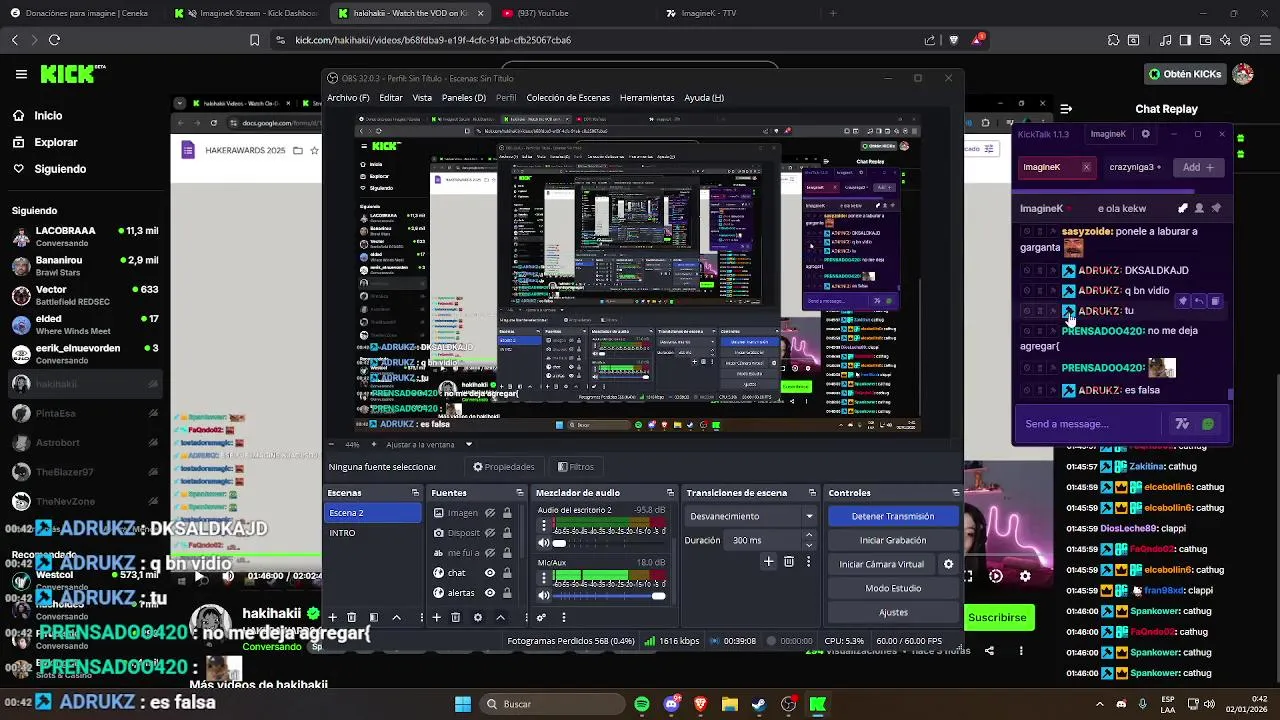Pop out the Escenas dock panel
Viewport: 1280px width, 720px height.
tap(416, 492)
